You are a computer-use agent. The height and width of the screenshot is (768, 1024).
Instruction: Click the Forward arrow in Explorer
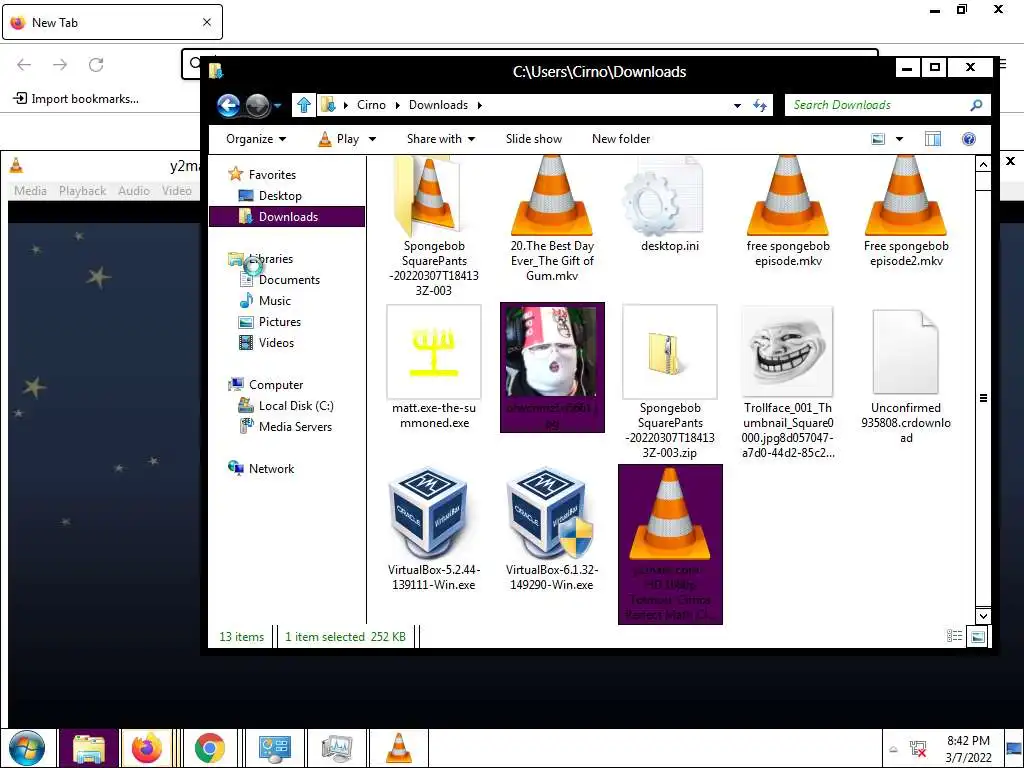257,105
